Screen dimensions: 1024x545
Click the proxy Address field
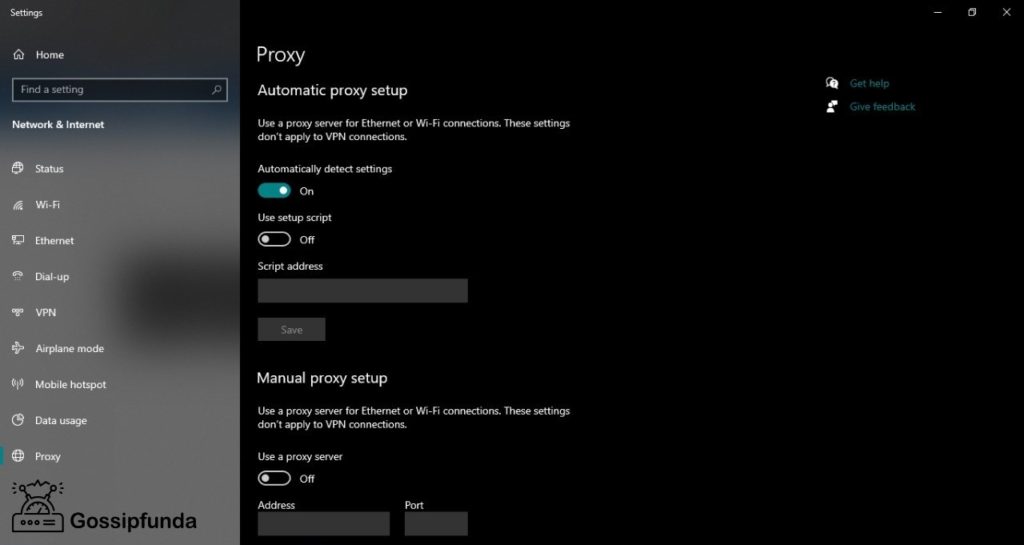(323, 523)
